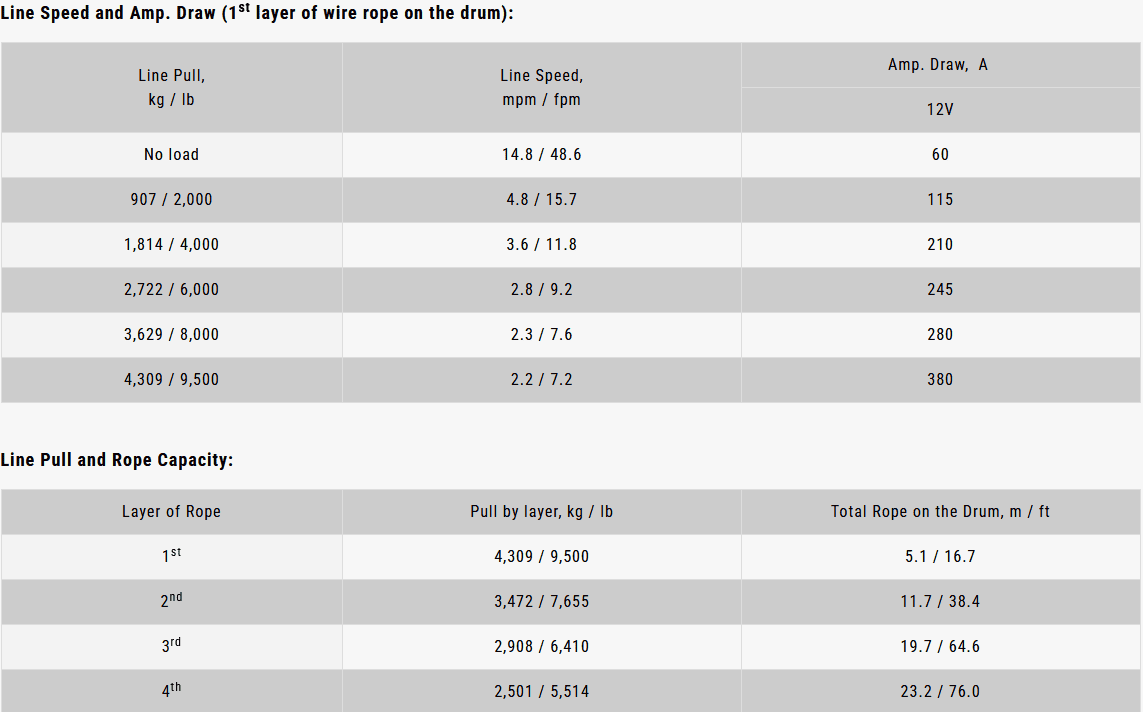The image size is (1143, 712).
Task: Click the 2,908 / 6,410 pull by layer value
Action: click(541, 646)
